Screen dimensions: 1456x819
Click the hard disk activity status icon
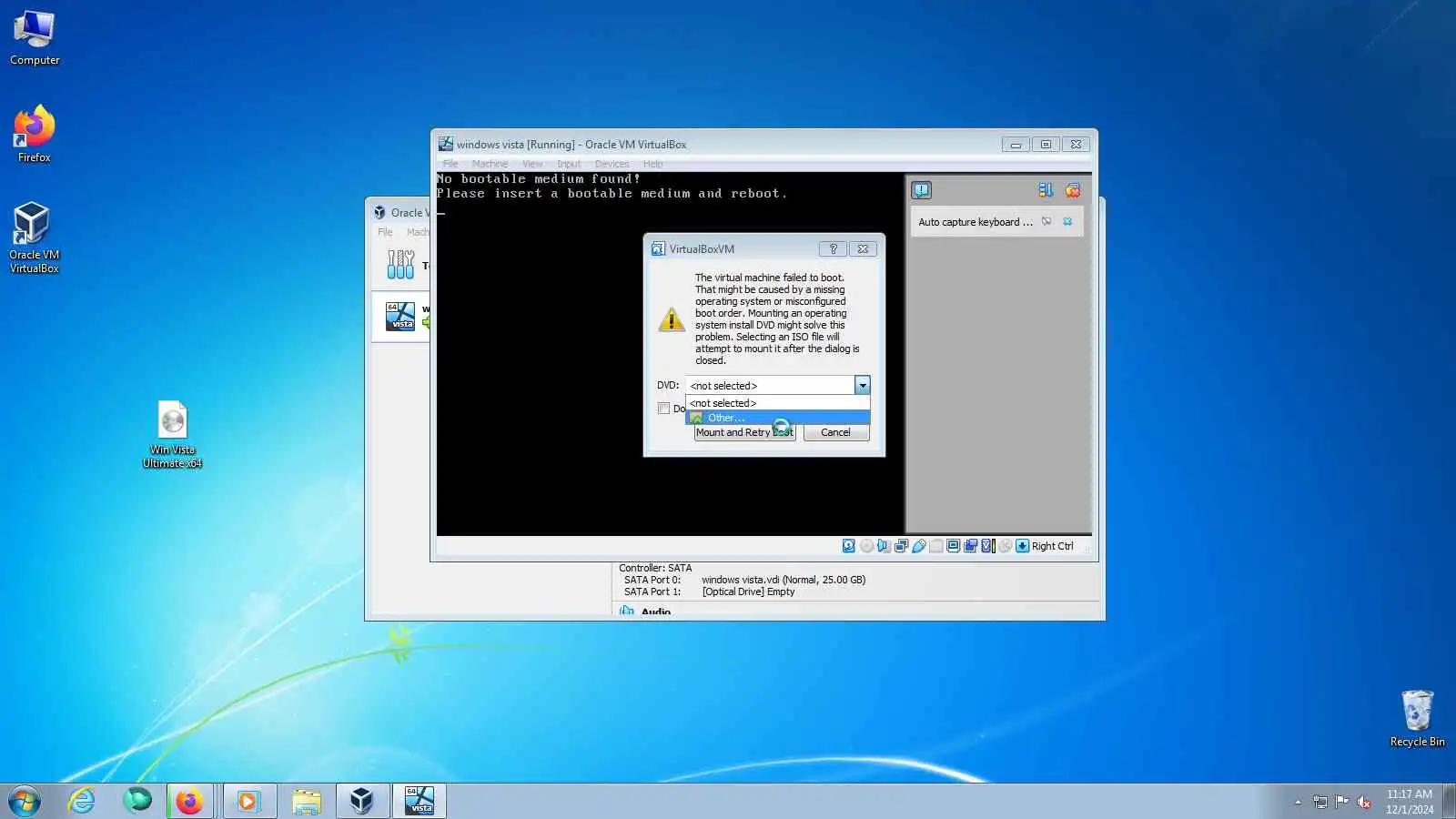click(x=848, y=546)
